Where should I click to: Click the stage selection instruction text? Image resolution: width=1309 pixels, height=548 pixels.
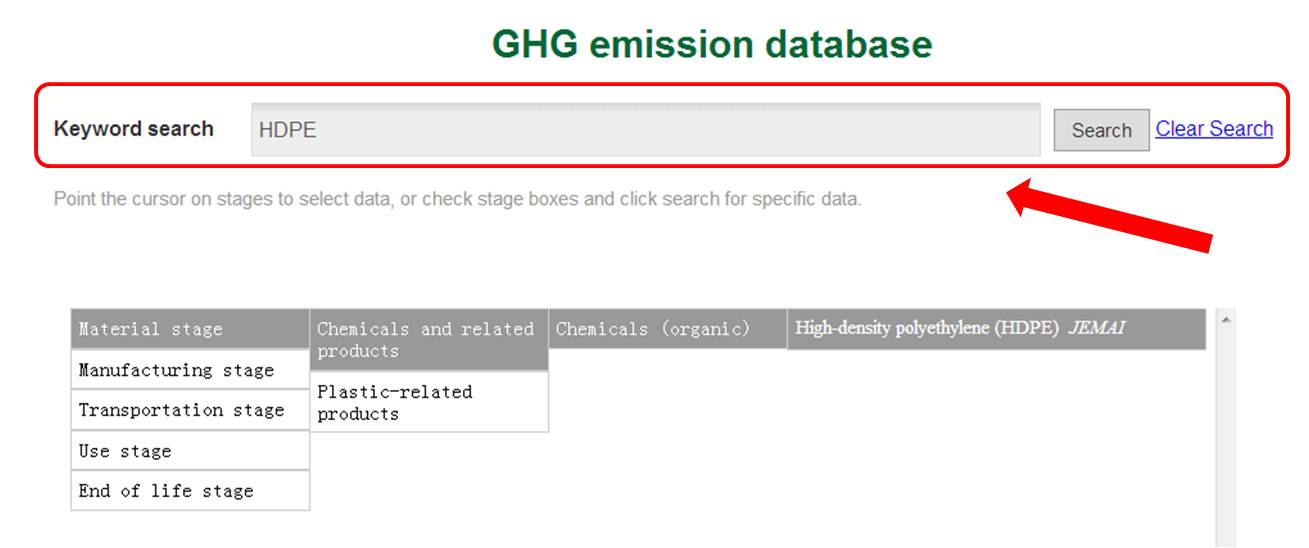click(457, 199)
